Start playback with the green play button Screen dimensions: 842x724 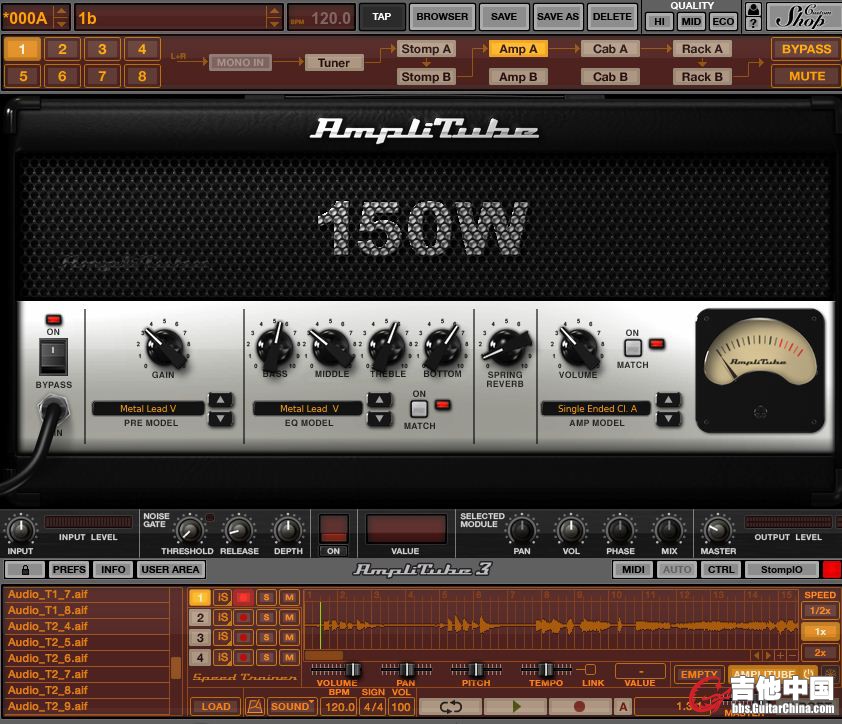(515, 706)
